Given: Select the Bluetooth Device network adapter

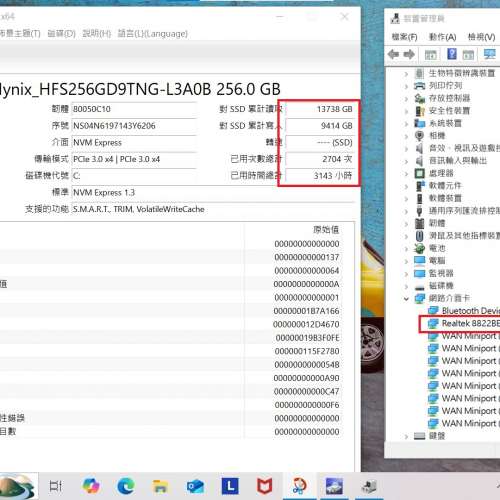Looking at the screenshot, I should (x=471, y=311).
